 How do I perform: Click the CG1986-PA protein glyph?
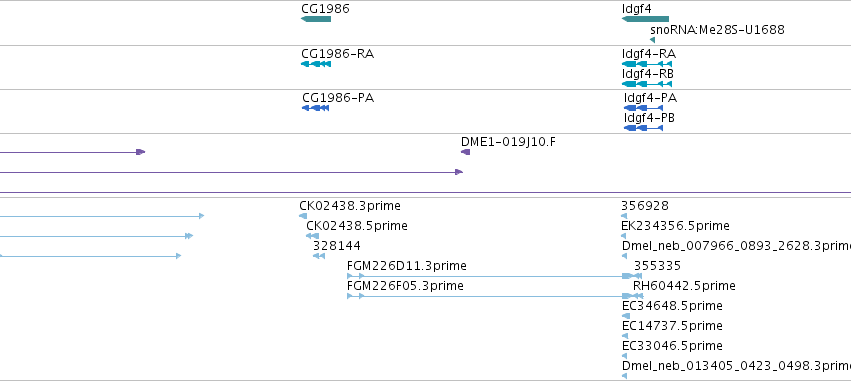(x=315, y=108)
